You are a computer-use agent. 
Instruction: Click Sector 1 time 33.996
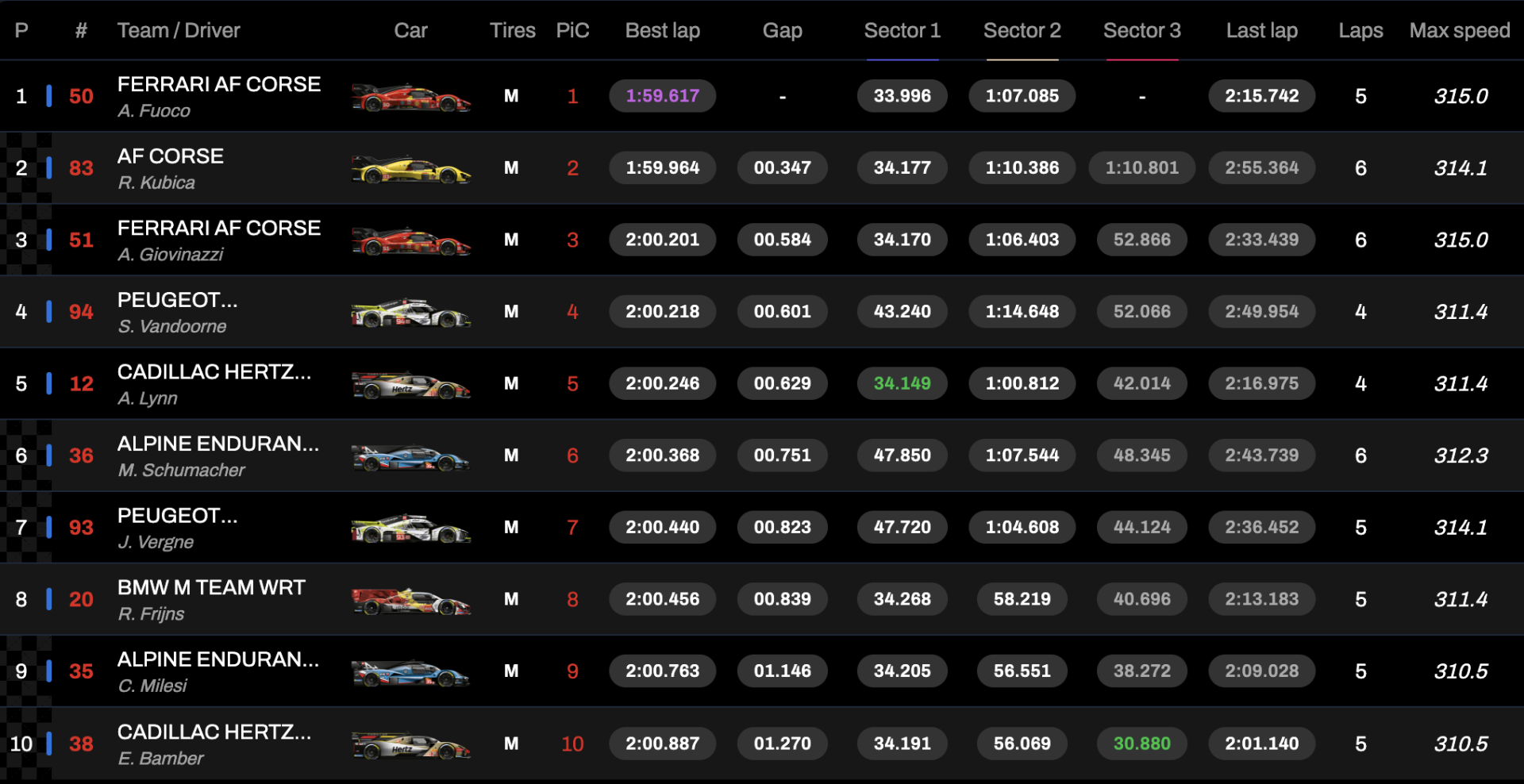(x=902, y=96)
